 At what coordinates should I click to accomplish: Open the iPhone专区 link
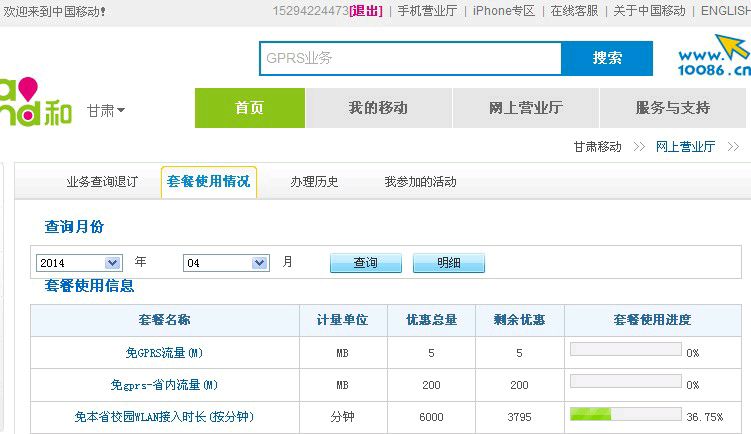pyautogui.click(x=503, y=11)
